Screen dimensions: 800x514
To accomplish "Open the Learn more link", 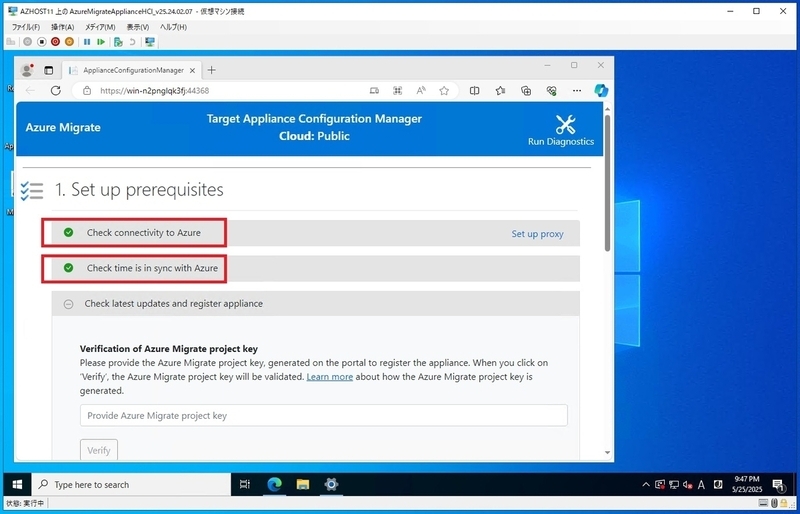I will (x=330, y=377).
